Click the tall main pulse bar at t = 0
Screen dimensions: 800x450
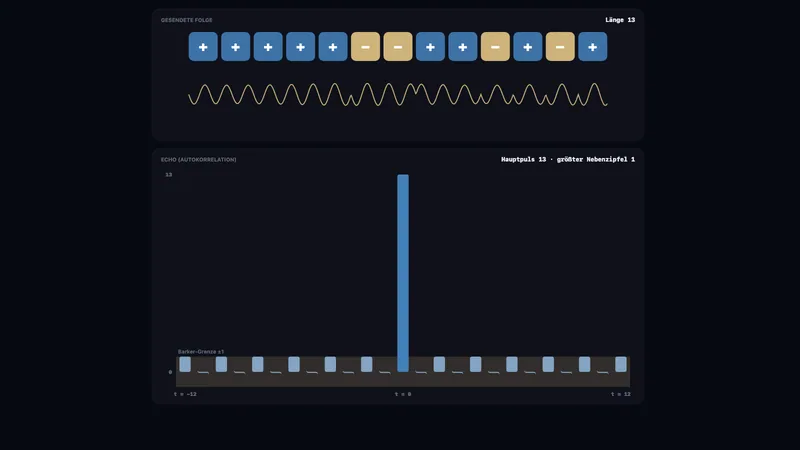(403, 273)
